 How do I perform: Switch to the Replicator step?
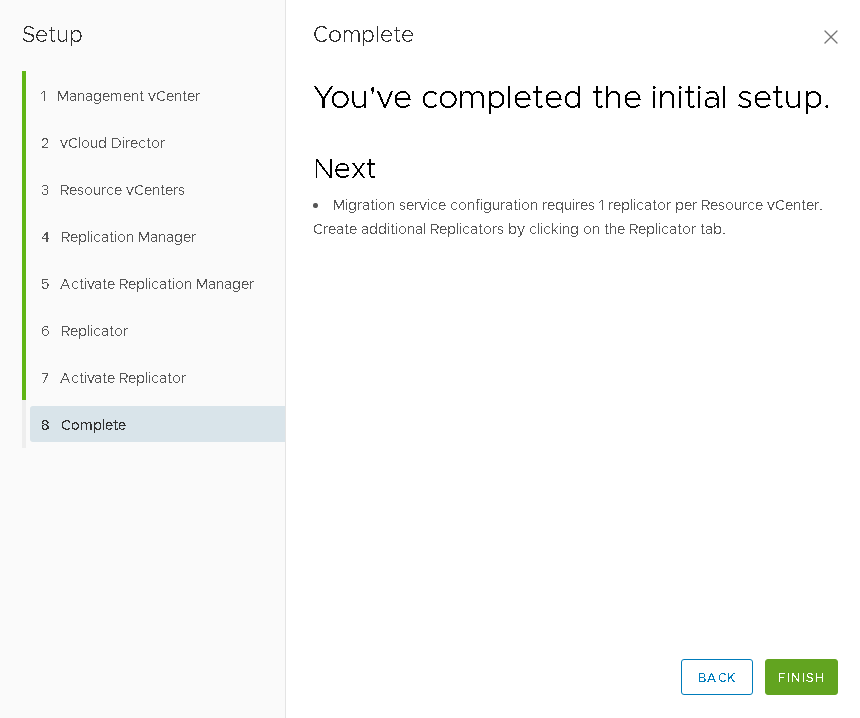tap(94, 331)
